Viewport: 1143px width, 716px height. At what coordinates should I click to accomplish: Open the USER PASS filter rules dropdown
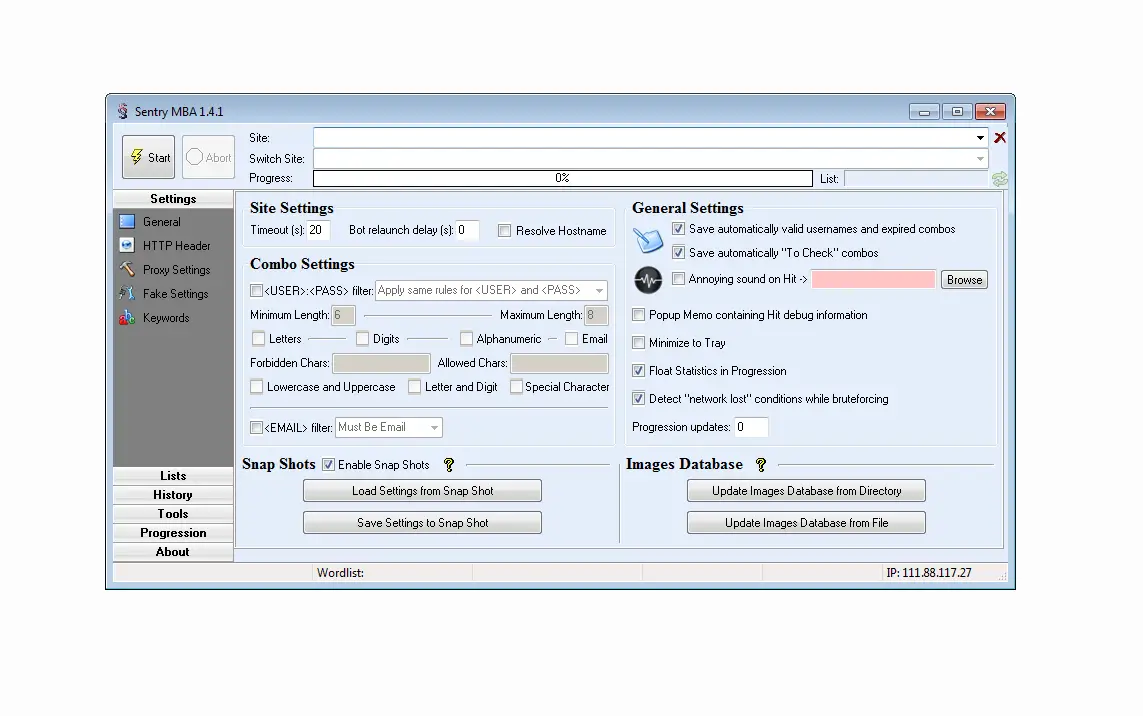pyautogui.click(x=598, y=290)
